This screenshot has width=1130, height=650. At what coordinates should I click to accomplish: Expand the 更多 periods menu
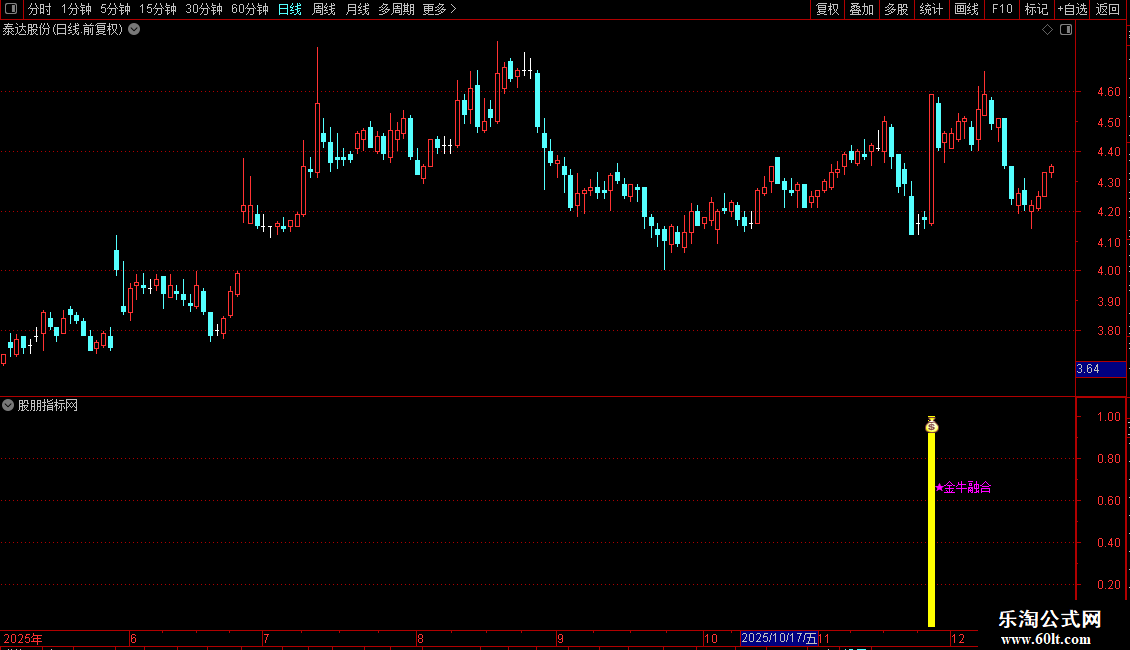pos(440,9)
